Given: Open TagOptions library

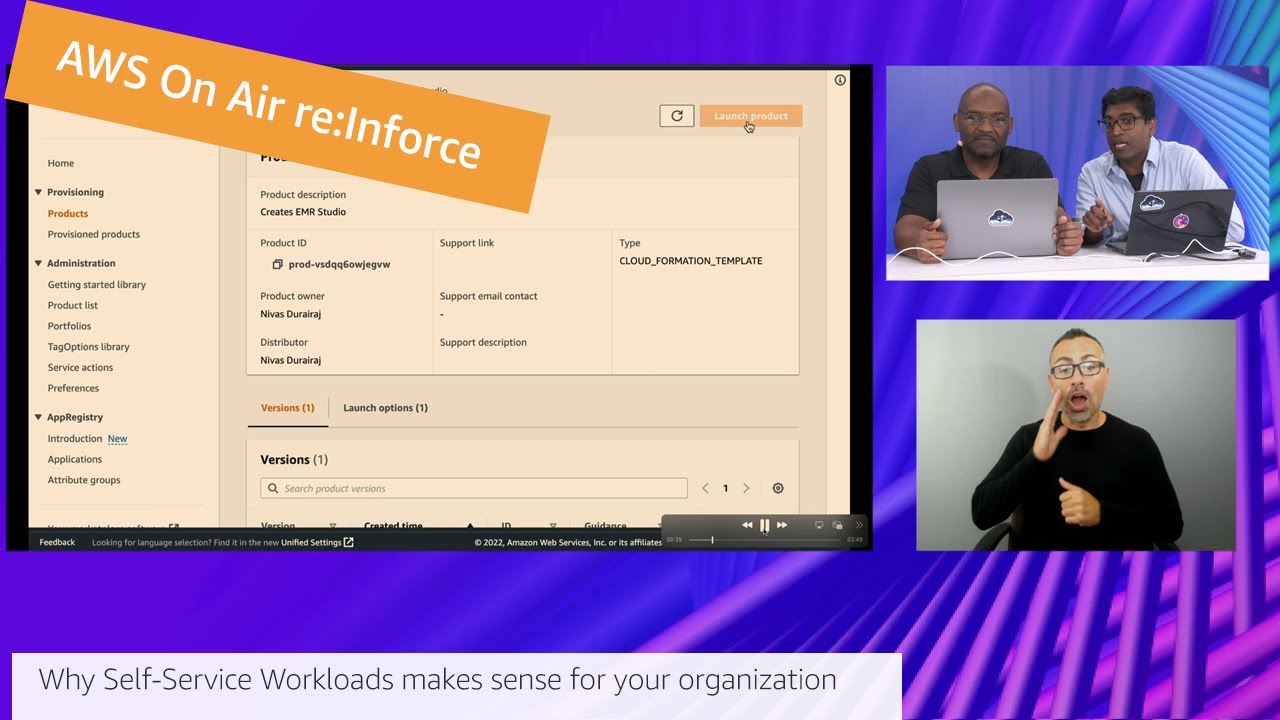Looking at the screenshot, I should tap(89, 347).
